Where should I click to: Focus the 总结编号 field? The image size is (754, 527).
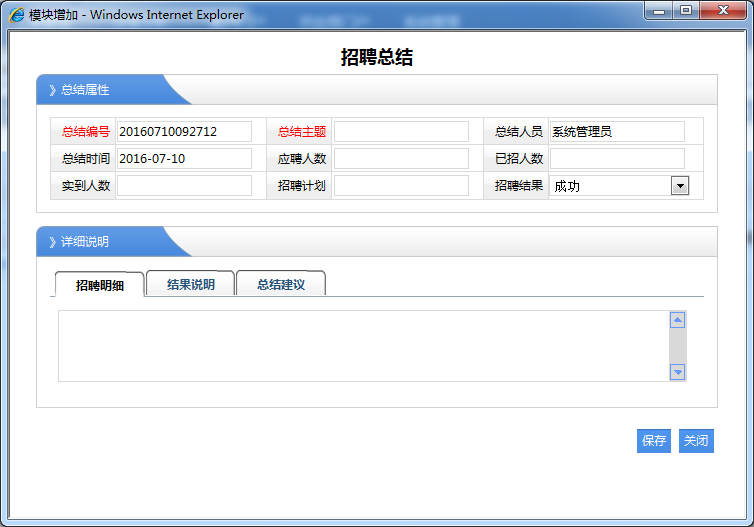tap(184, 132)
